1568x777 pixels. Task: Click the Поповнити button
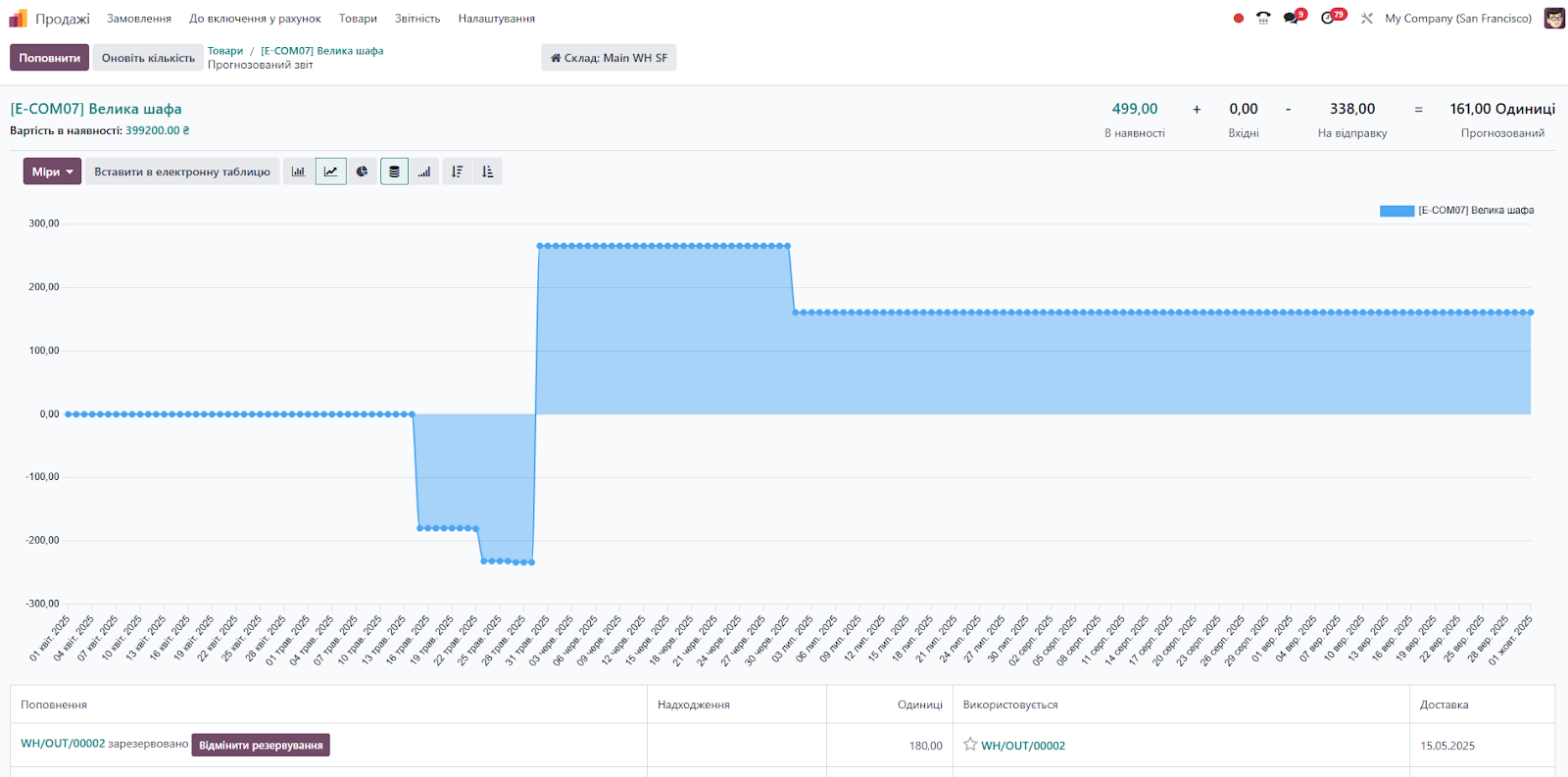[x=50, y=58]
